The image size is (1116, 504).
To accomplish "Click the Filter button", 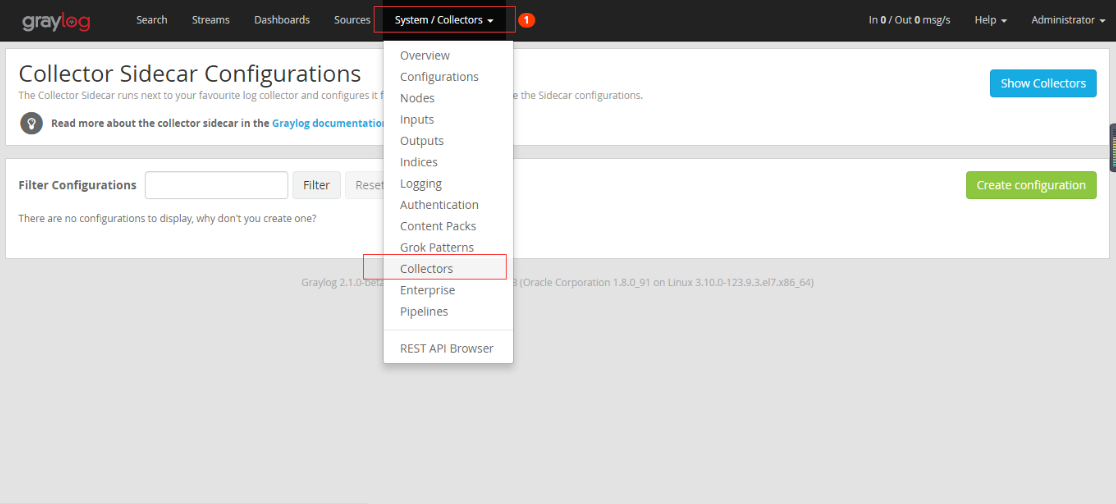I will pyautogui.click(x=316, y=185).
